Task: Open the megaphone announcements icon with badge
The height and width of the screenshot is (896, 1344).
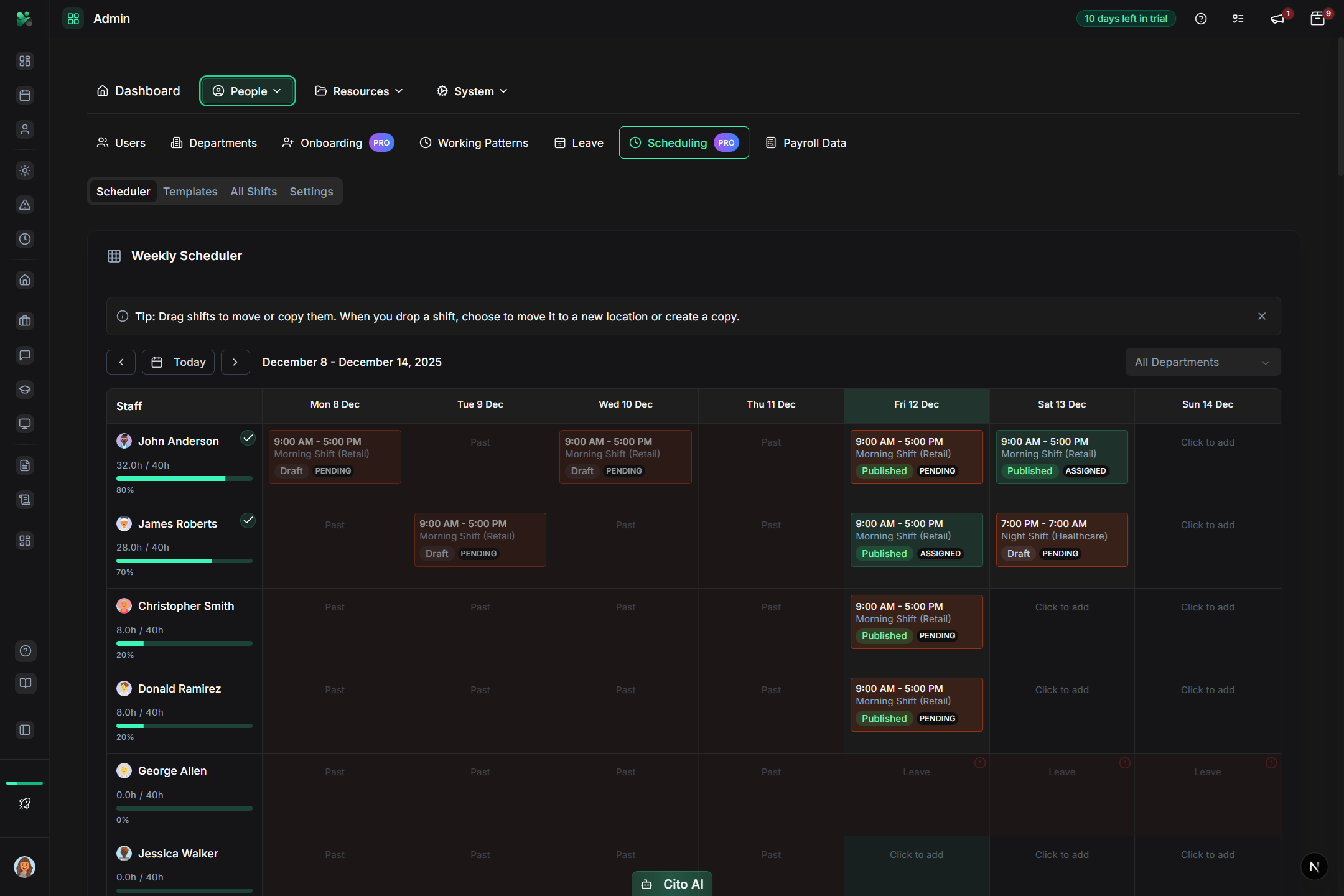Action: tap(1278, 19)
